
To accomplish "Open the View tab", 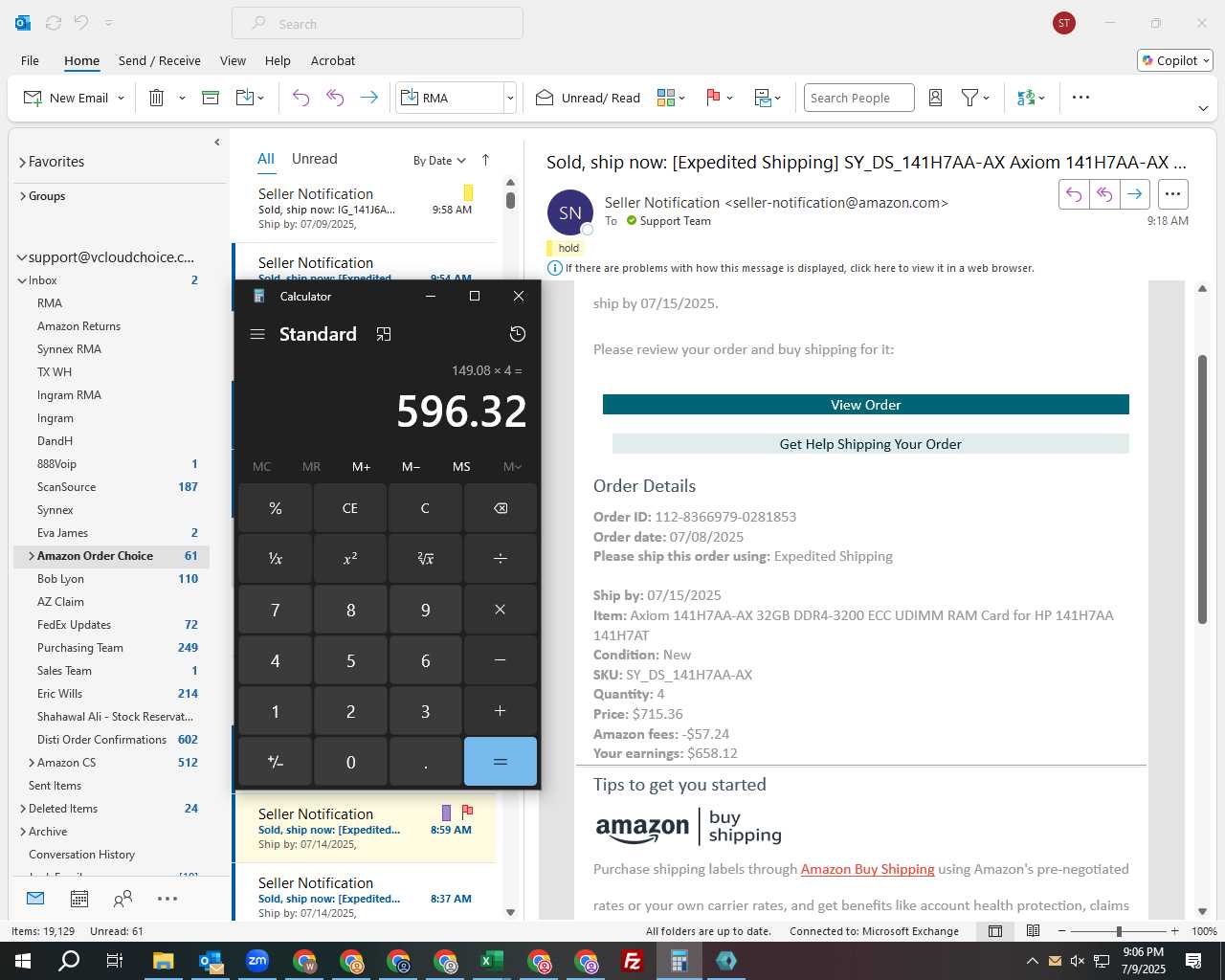I will [x=233, y=60].
